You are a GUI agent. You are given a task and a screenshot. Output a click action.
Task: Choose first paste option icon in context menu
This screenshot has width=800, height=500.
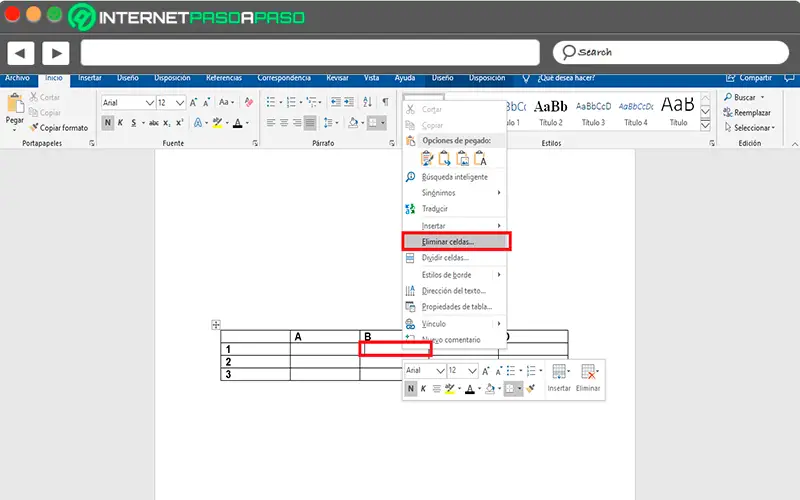click(427, 159)
